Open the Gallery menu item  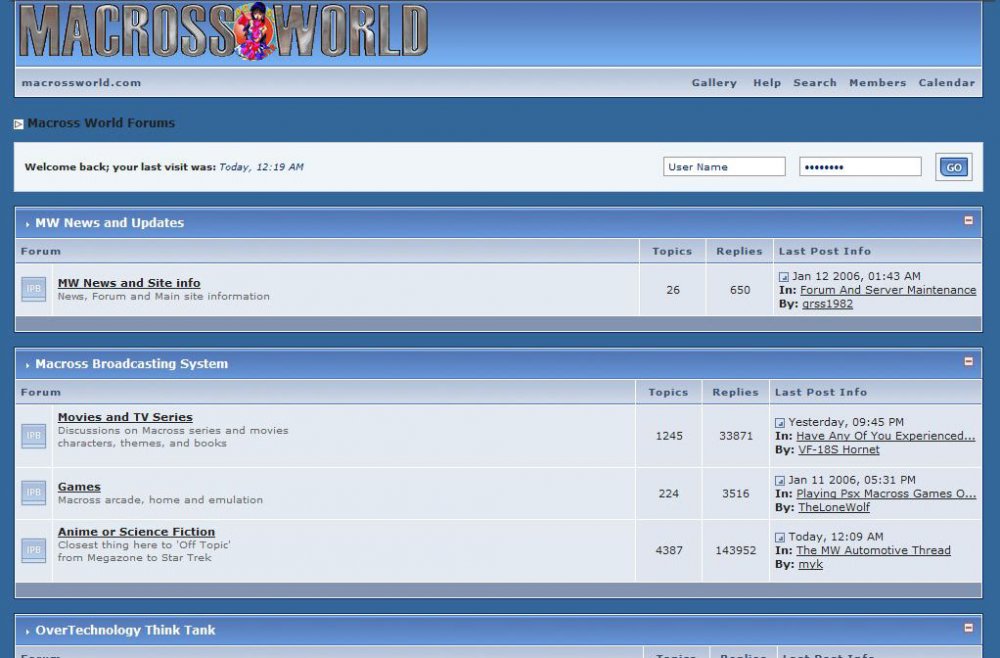[x=714, y=83]
